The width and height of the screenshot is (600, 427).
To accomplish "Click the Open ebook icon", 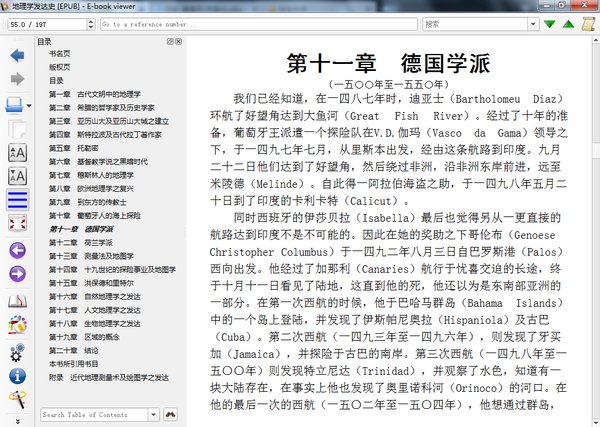I will tap(14, 104).
